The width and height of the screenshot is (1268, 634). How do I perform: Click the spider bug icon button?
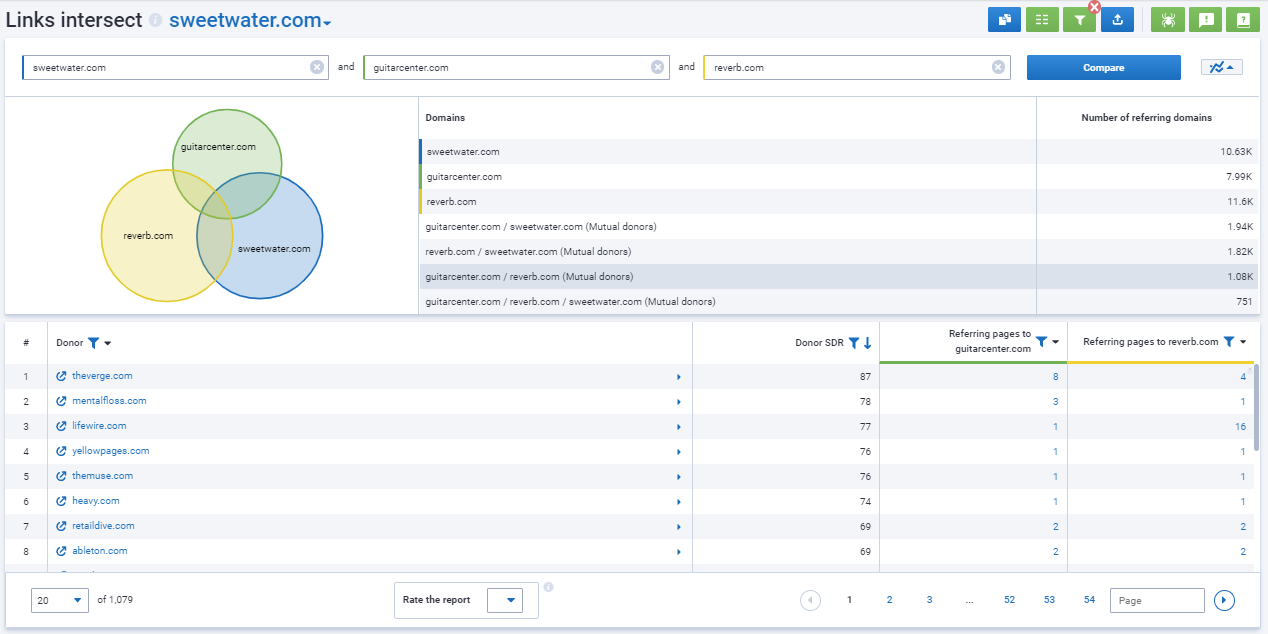(1167, 19)
